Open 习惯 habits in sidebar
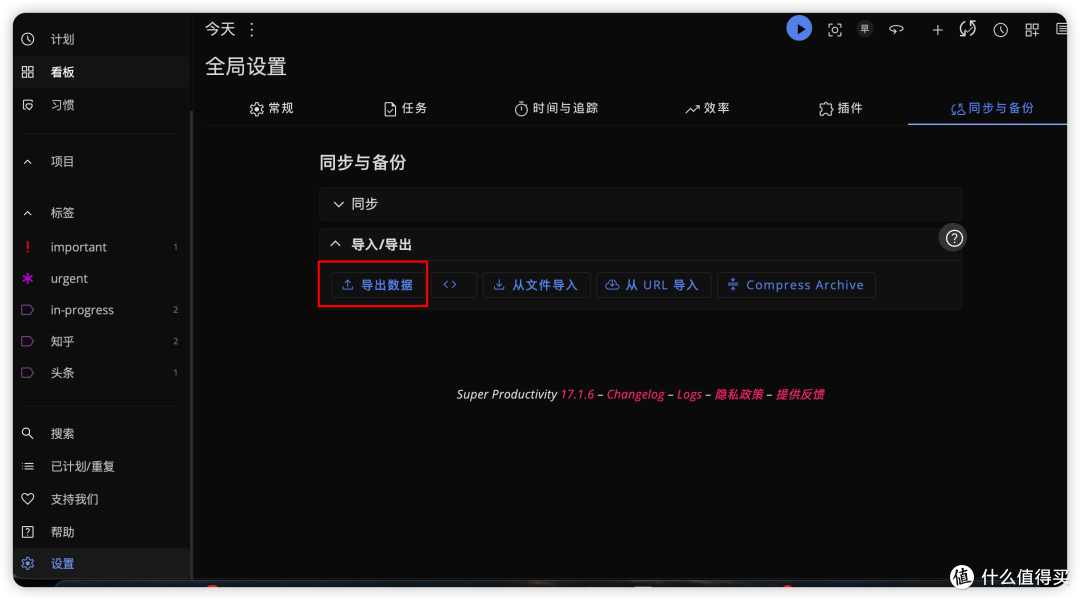Screen dimensions: 1080x600 tap(101, 105)
